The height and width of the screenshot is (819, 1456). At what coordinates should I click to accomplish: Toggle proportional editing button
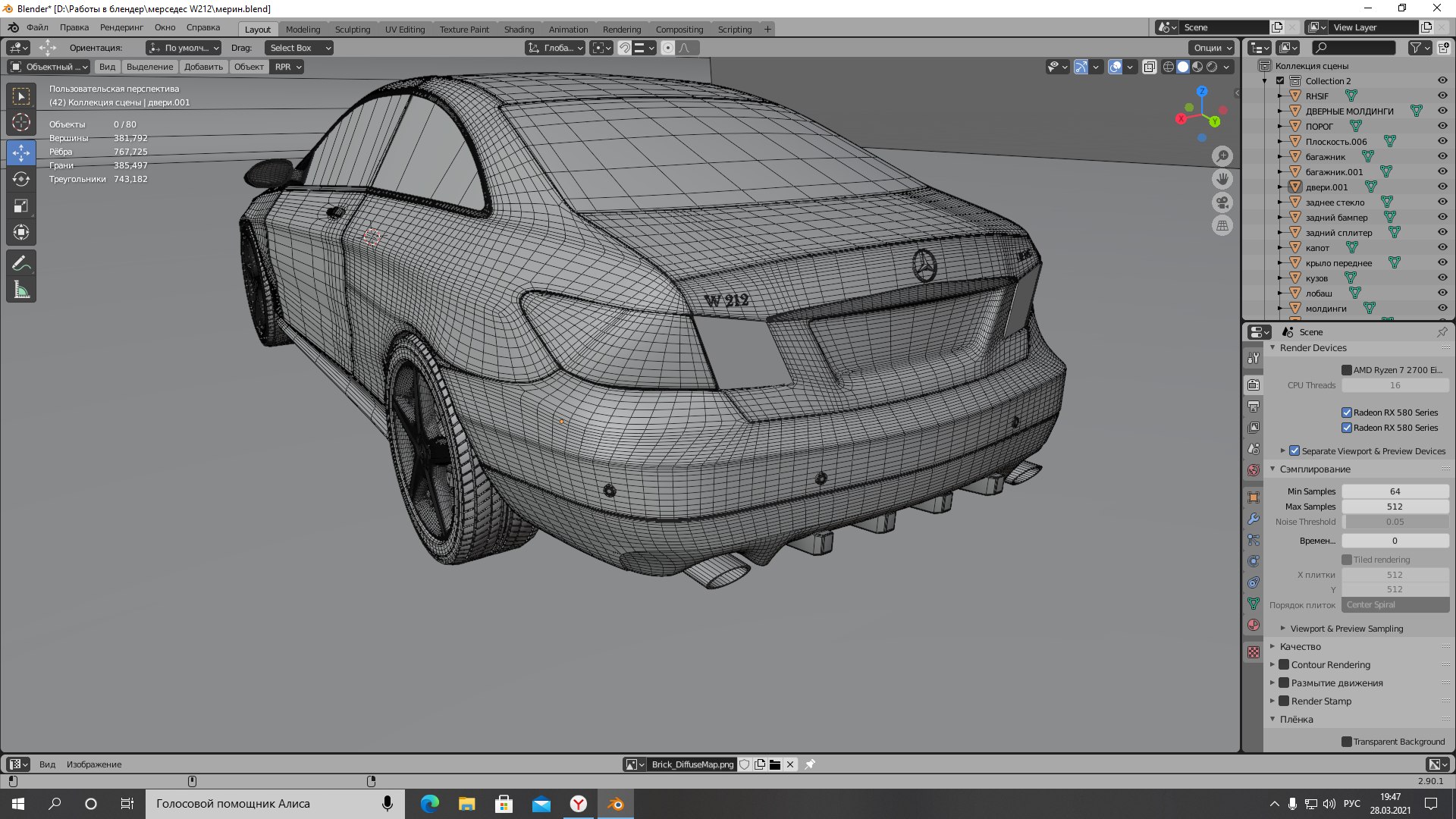click(x=667, y=48)
